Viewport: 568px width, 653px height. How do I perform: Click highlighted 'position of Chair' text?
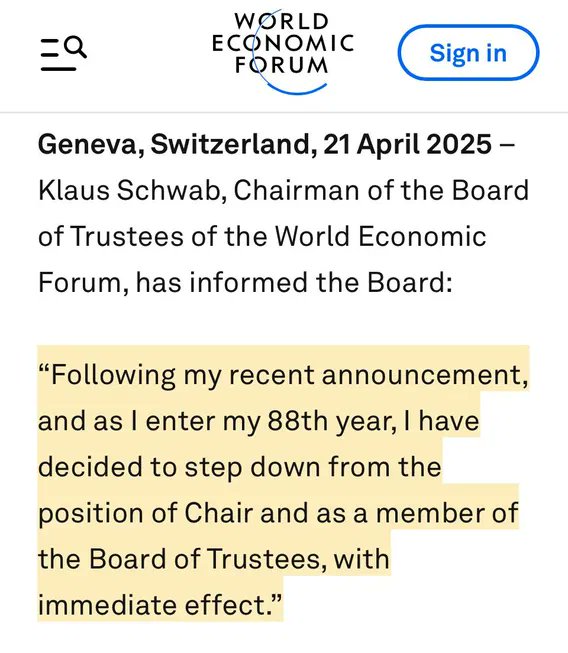pyautogui.click(x=146, y=513)
